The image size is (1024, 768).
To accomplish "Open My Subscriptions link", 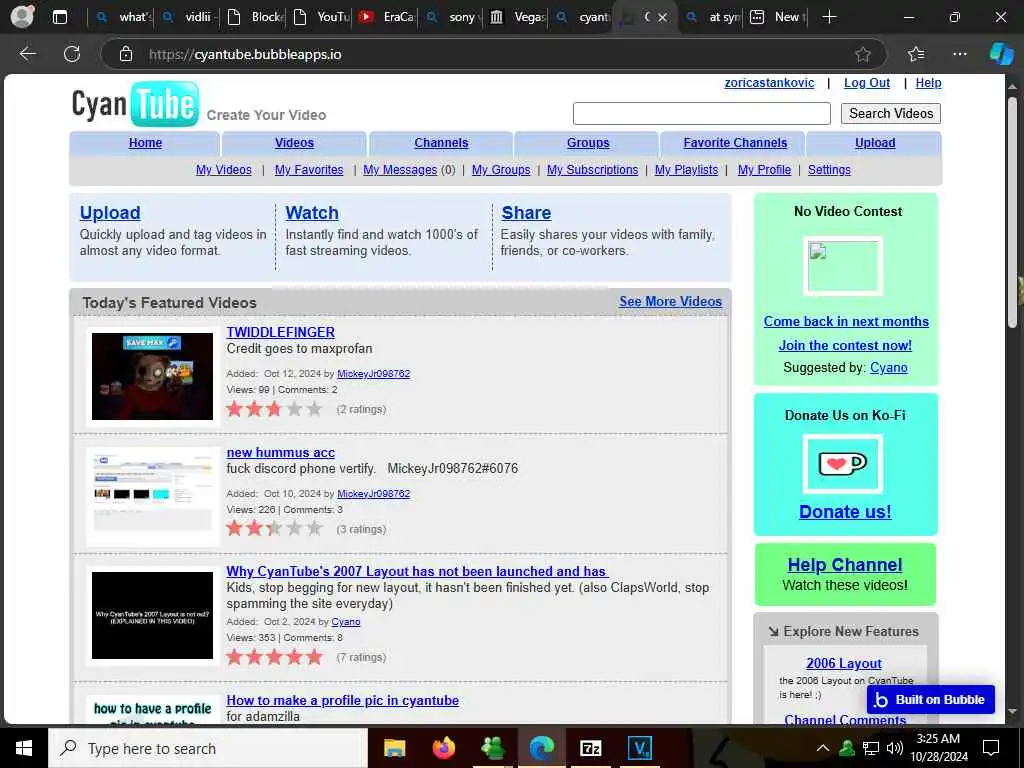I will 592,170.
